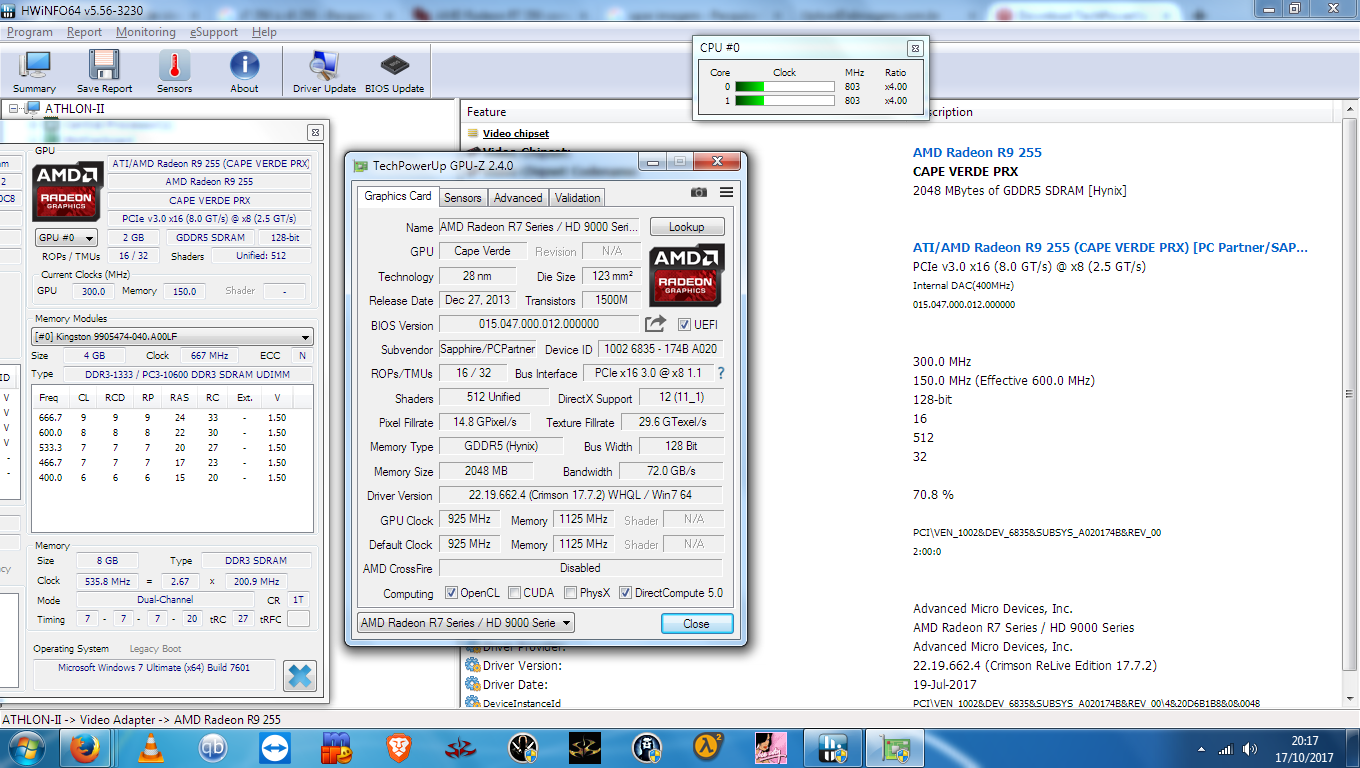Click the Device ID field in GPU-Z

point(660,349)
